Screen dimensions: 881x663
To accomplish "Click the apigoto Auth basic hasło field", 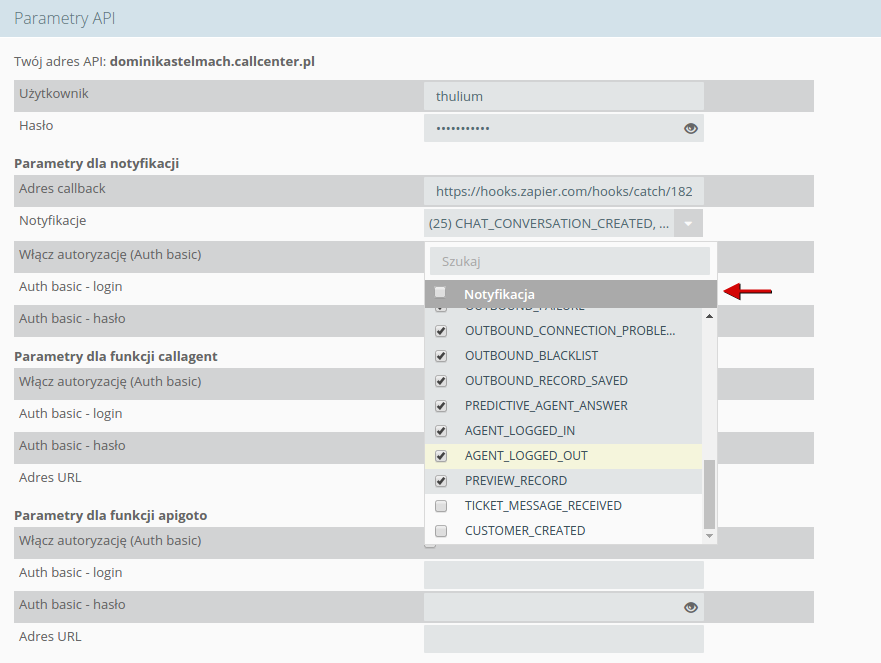I will click(564, 607).
